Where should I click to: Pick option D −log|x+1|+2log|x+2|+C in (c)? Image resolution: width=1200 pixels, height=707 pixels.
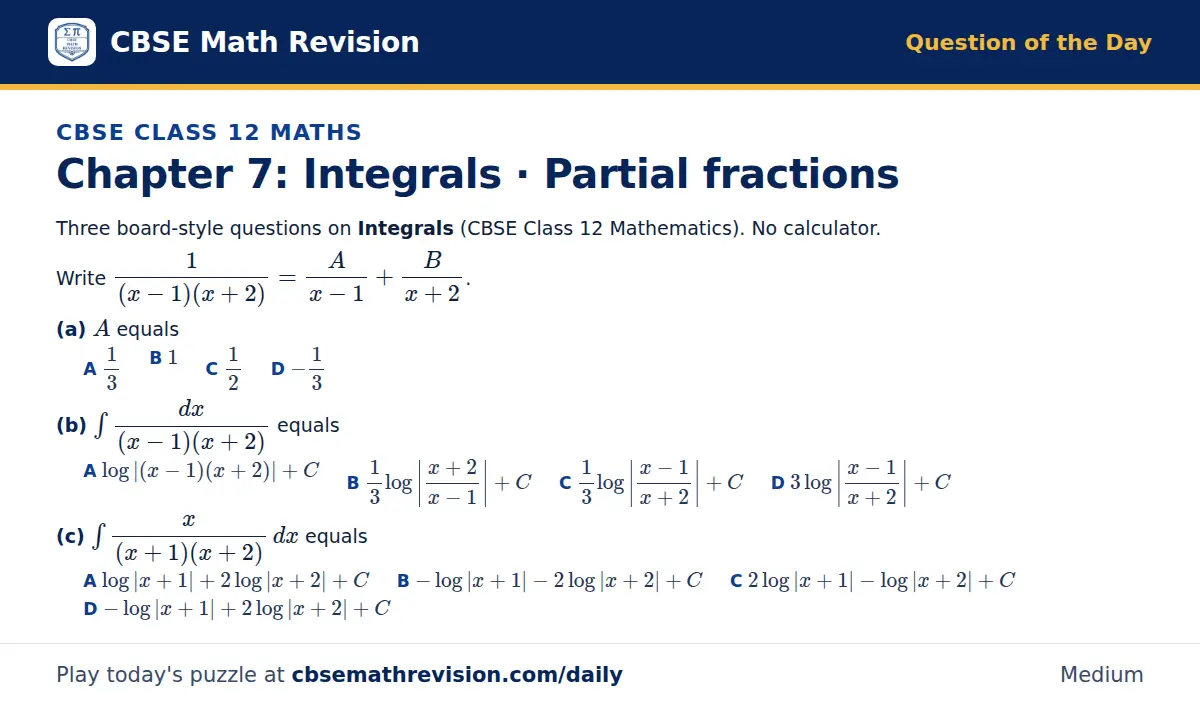[x=237, y=609]
